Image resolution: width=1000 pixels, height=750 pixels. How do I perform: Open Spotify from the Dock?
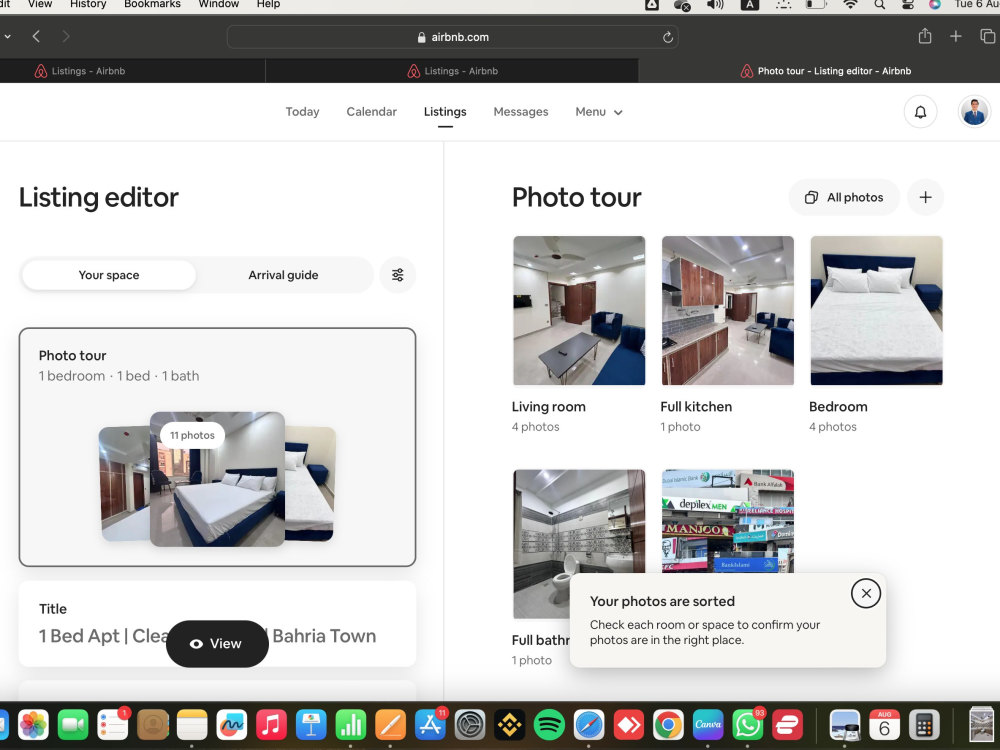click(x=548, y=725)
